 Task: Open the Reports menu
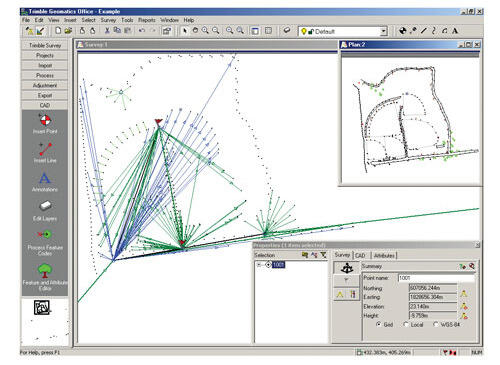pos(146,20)
